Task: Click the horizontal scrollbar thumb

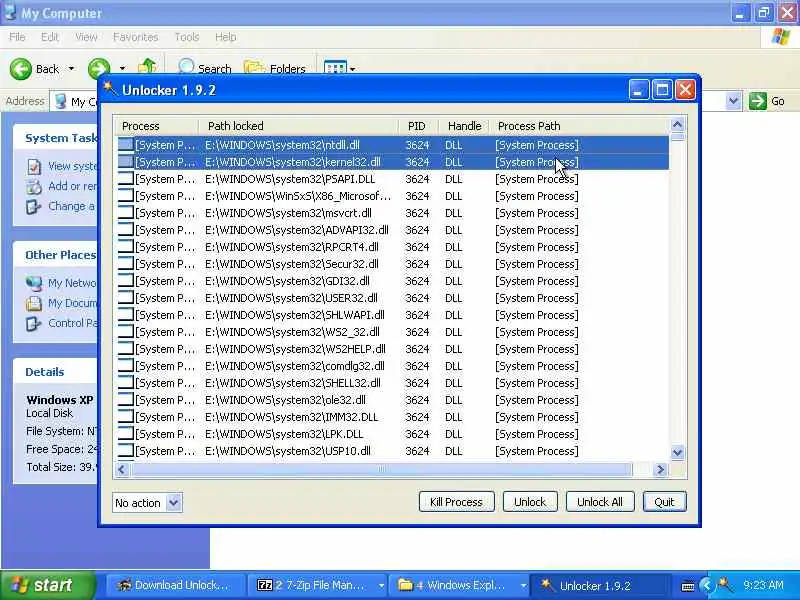Action: pyautogui.click(x=381, y=469)
